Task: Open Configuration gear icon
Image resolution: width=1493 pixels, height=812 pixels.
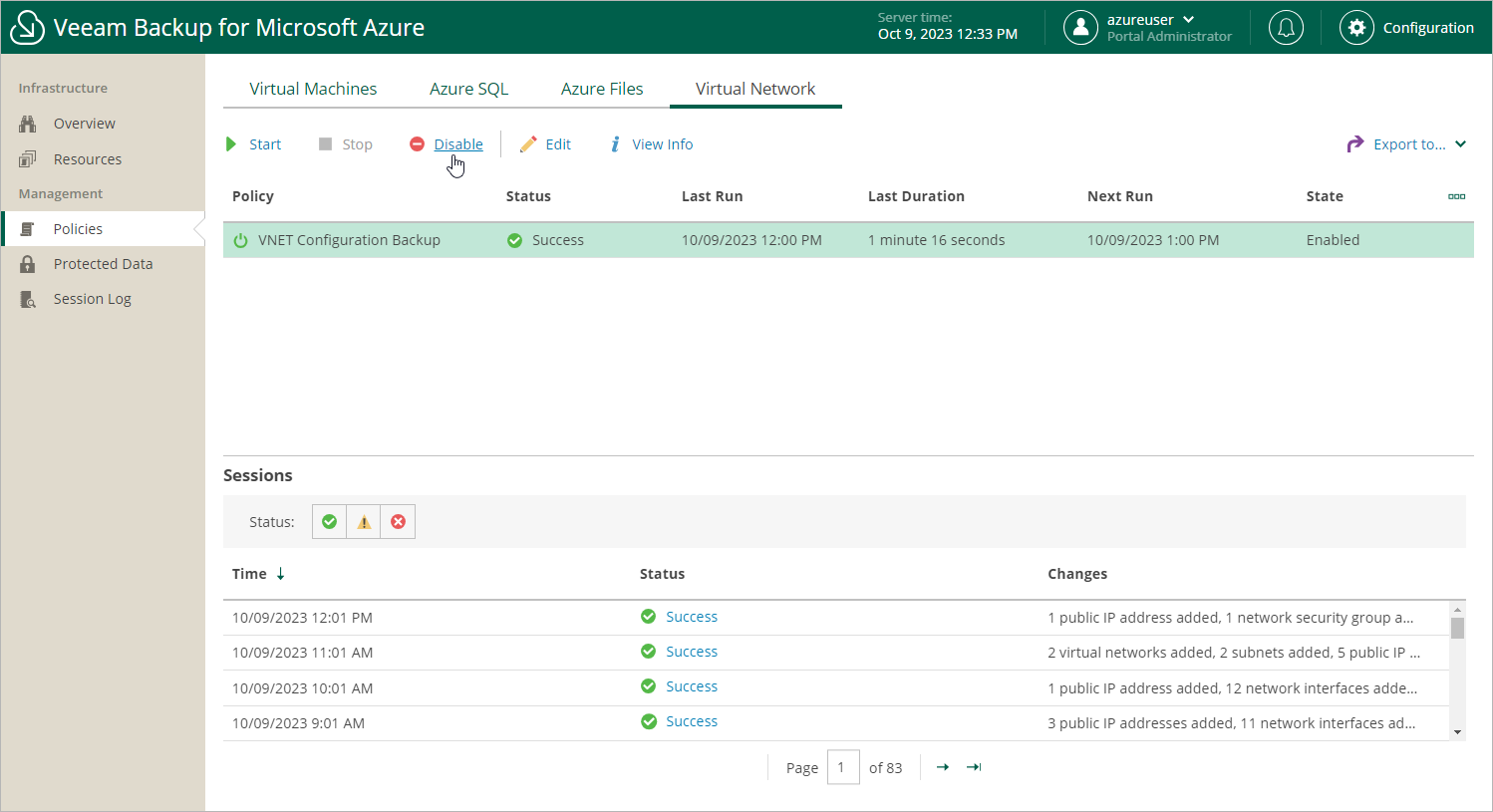Action: 1356,28
